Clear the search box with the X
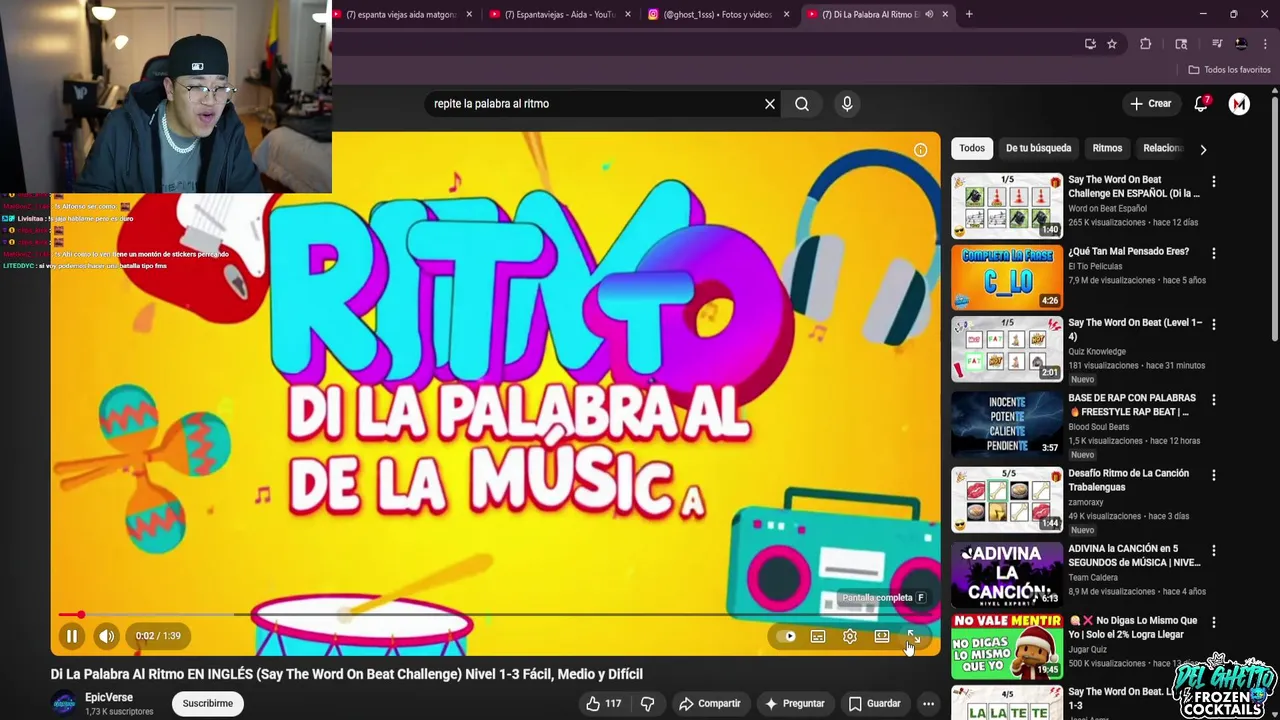This screenshot has height=720, width=1280. 770,104
